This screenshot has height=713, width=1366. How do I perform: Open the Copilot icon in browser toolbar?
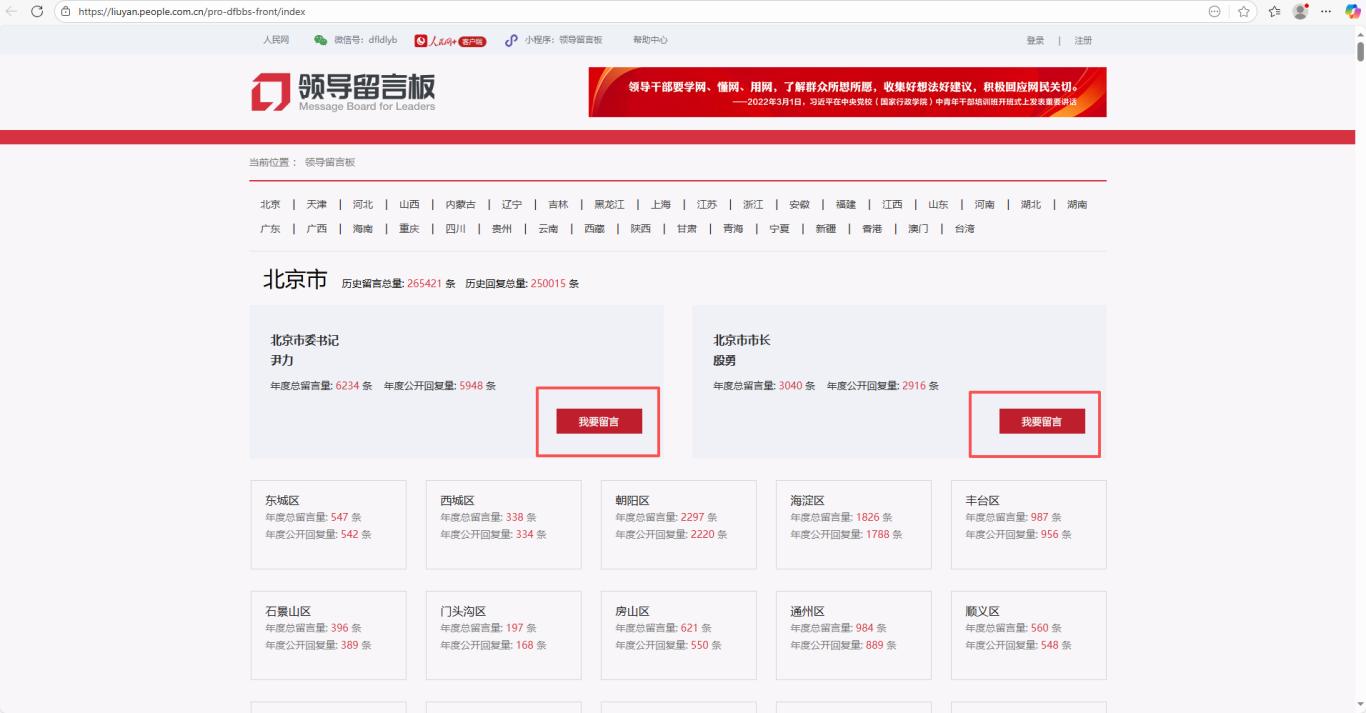coord(1352,11)
